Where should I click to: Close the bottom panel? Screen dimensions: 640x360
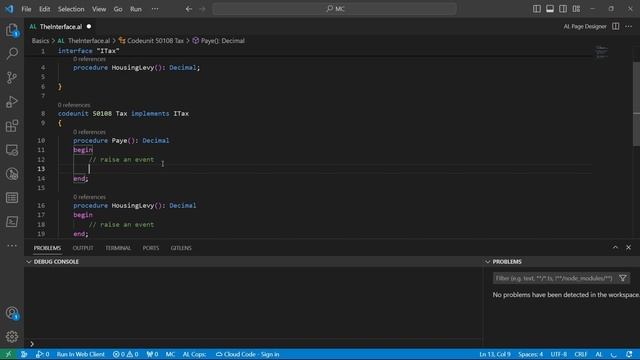(x=629, y=247)
